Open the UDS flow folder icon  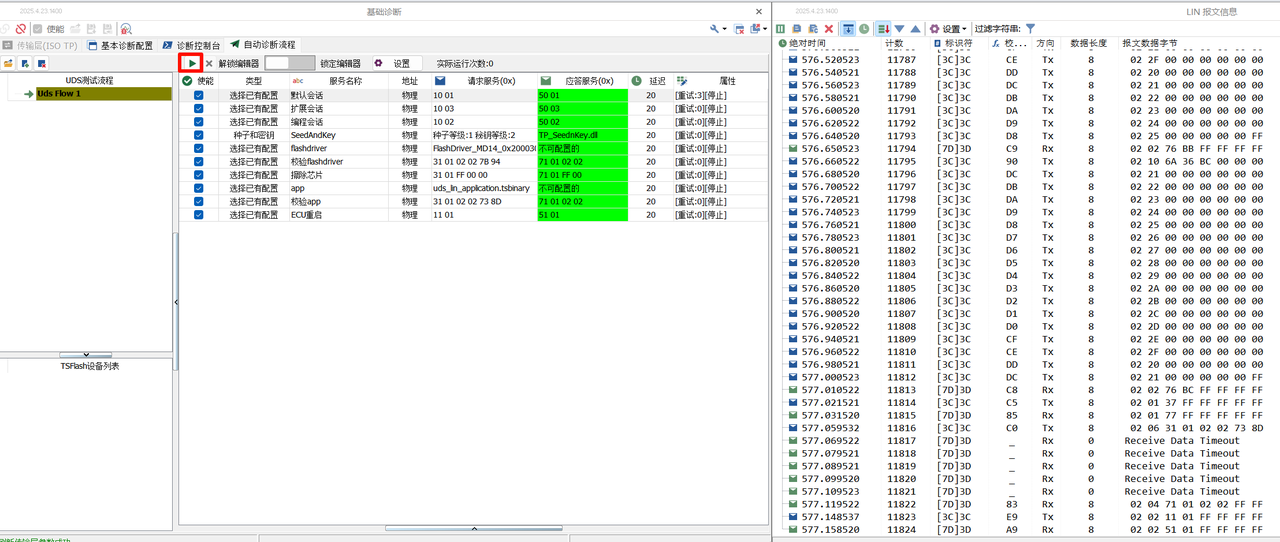click(8, 63)
